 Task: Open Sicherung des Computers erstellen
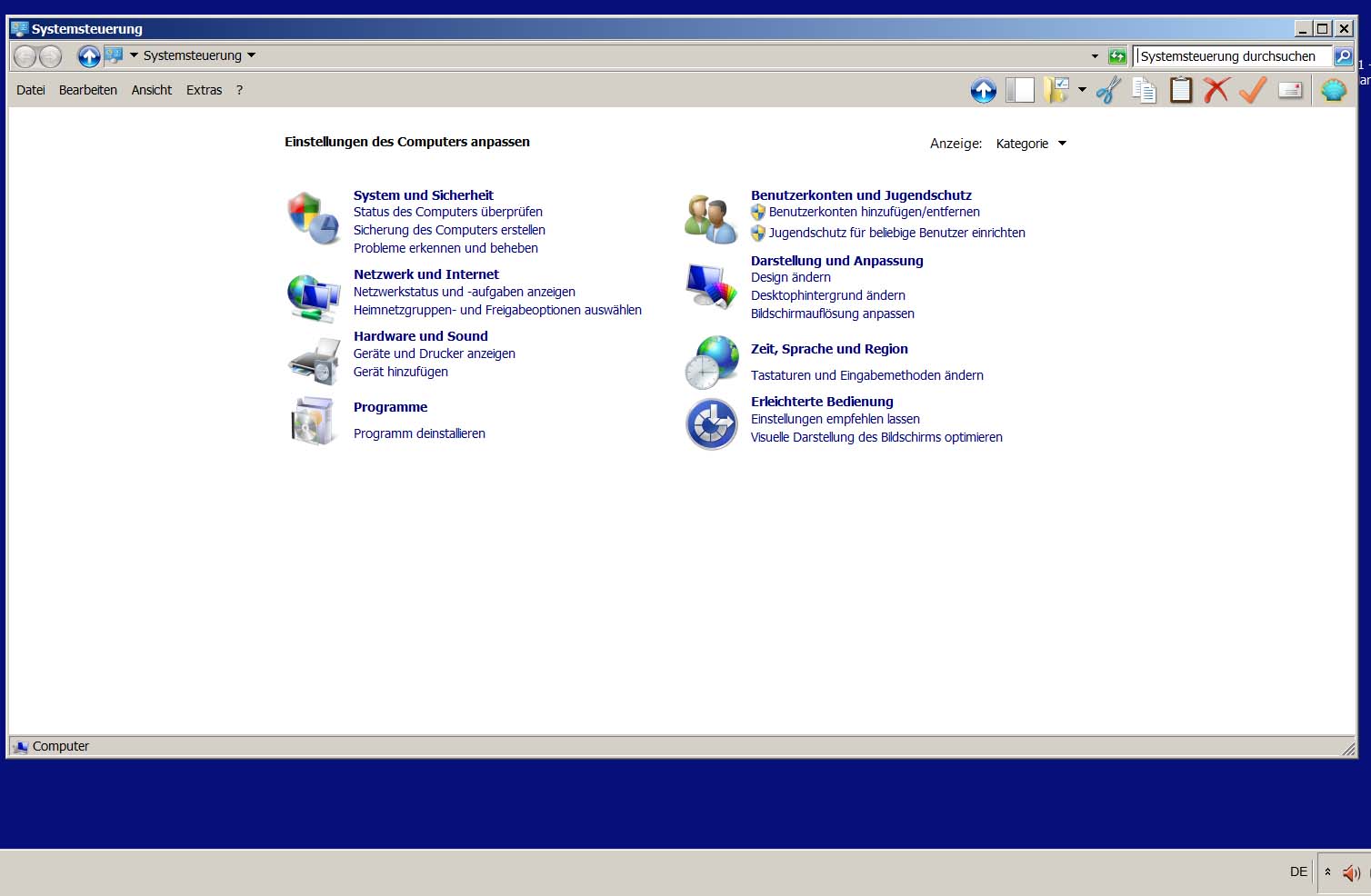tap(449, 230)
